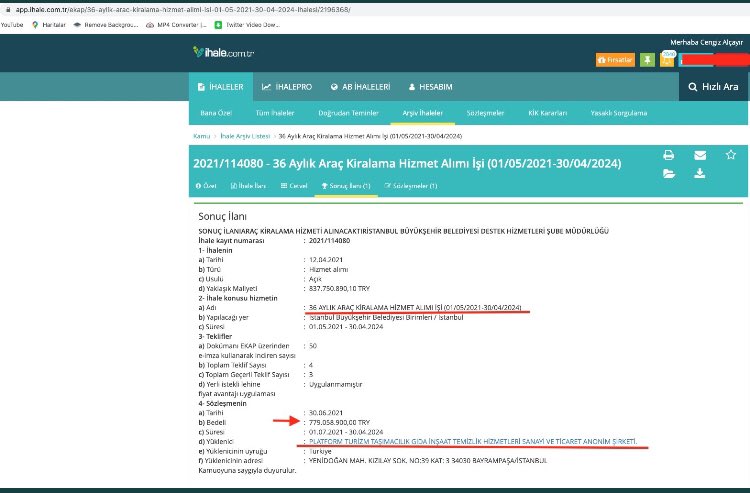Image resolution: width=750 pixels, height=493 pixels.
Task: Open the YouTube bookmark
Action: [x=12, y=25]
